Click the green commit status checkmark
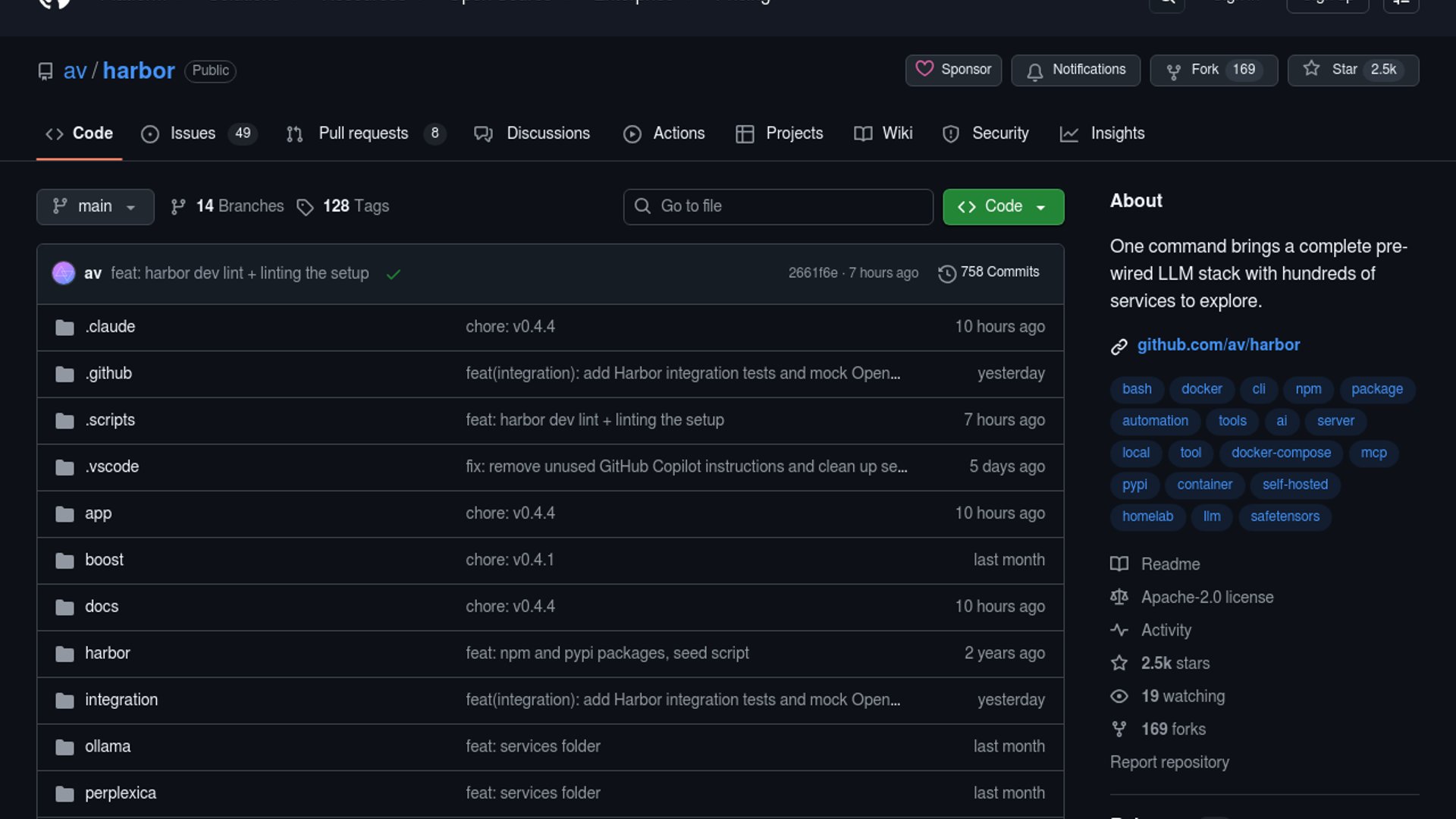 [393, 275]
